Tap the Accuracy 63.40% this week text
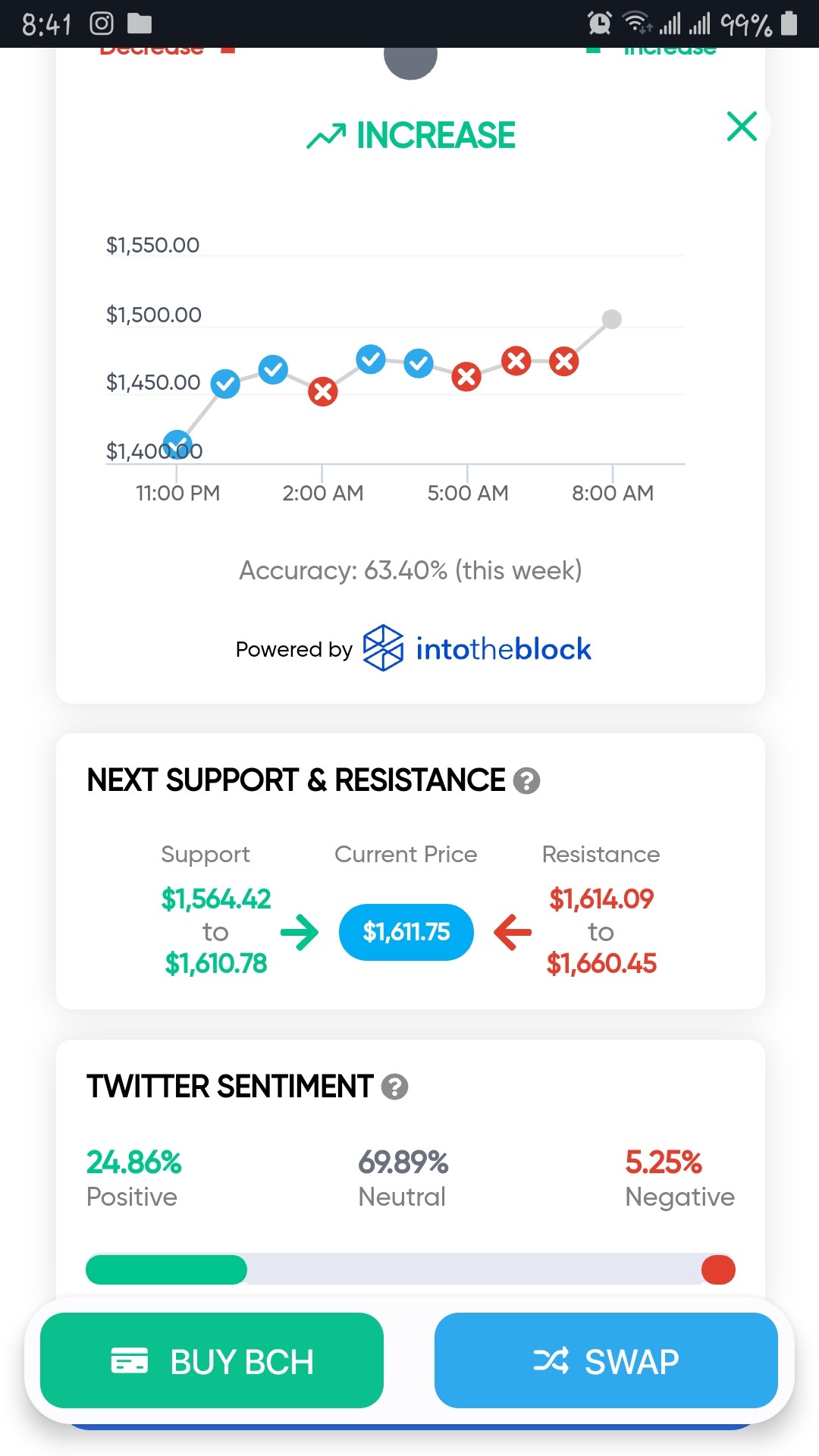 410,570
